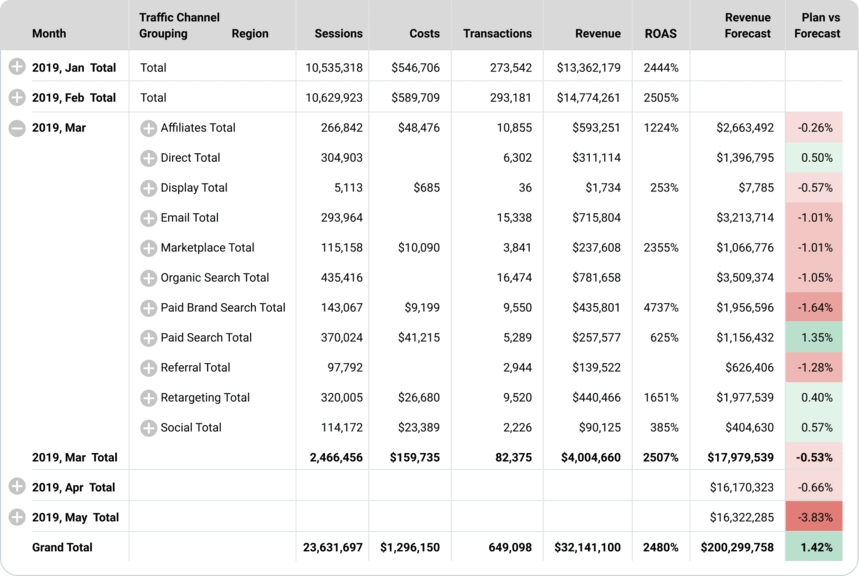Click the red -3.83% May forecast cell

815,517
